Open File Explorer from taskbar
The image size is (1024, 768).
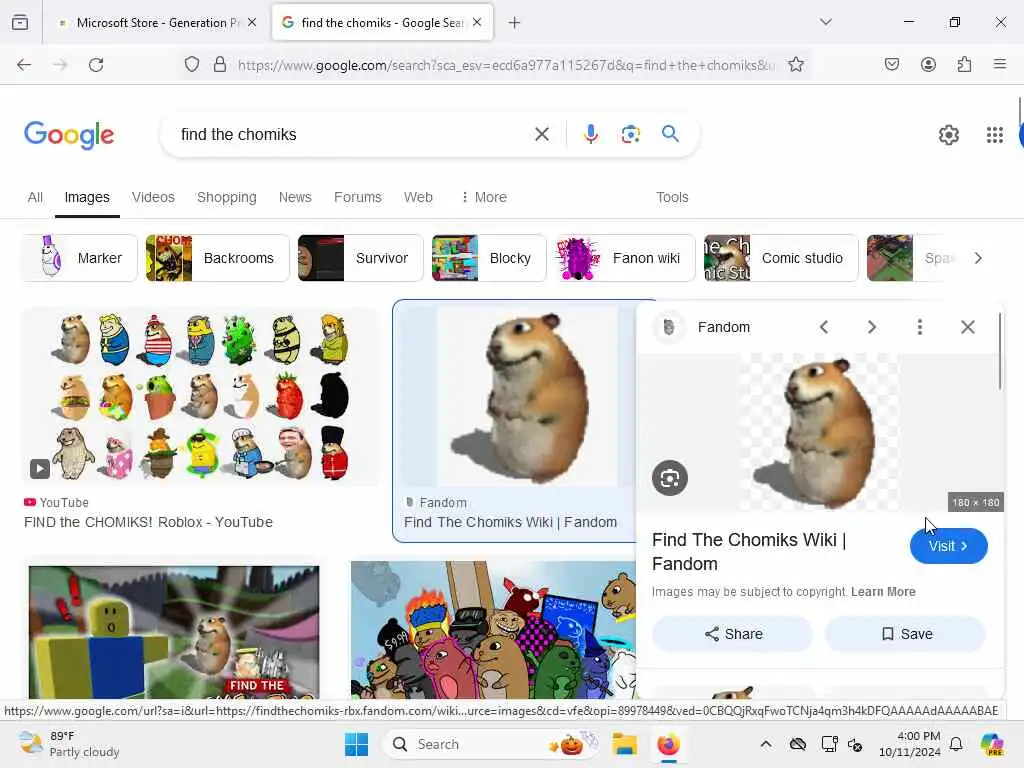click(624, 744)
